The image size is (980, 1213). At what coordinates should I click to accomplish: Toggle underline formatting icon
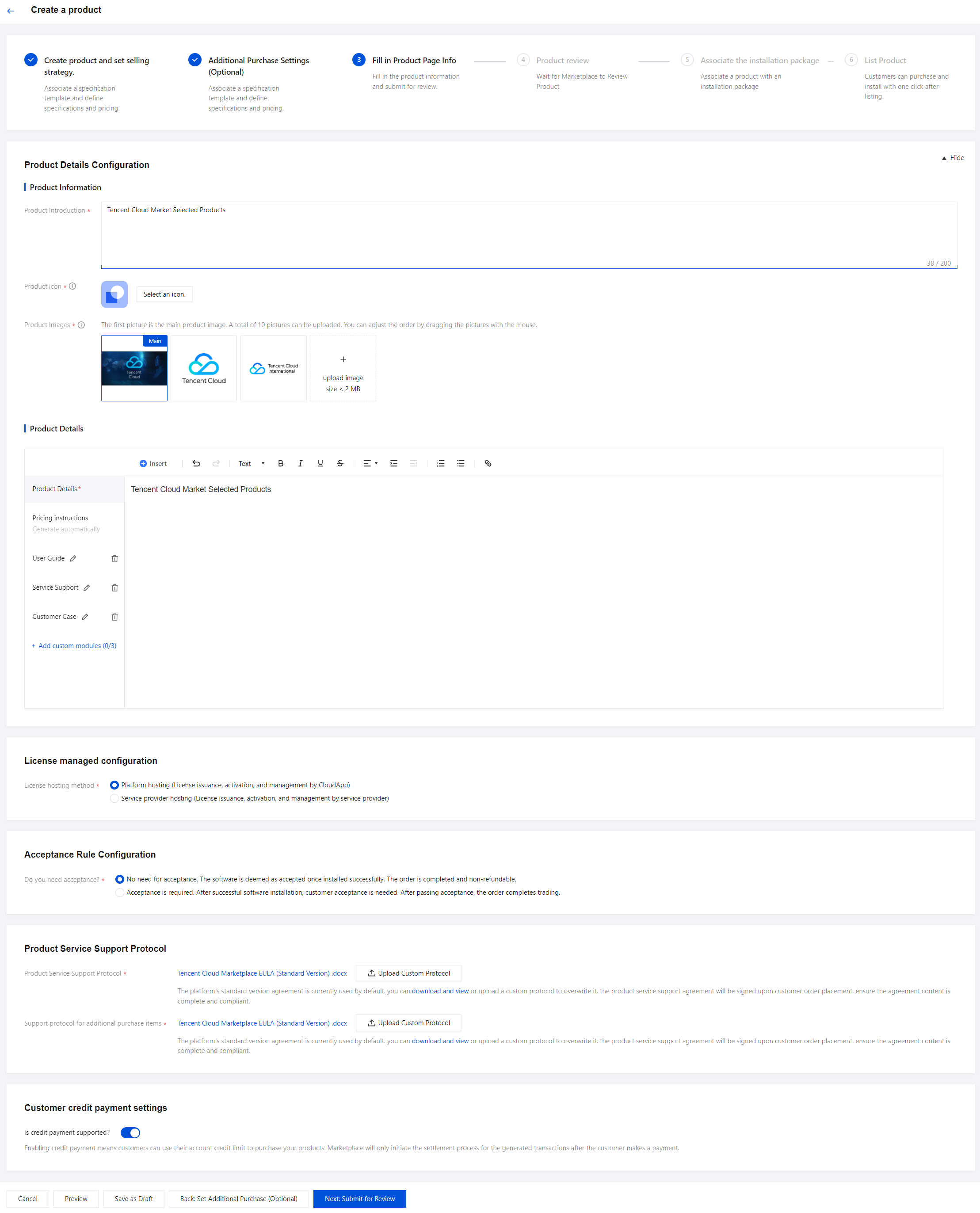coord(320,463)
